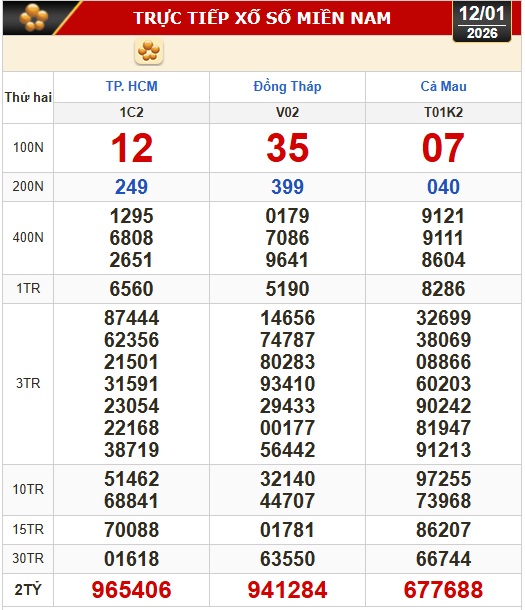Click the 100N prize label

28,147
